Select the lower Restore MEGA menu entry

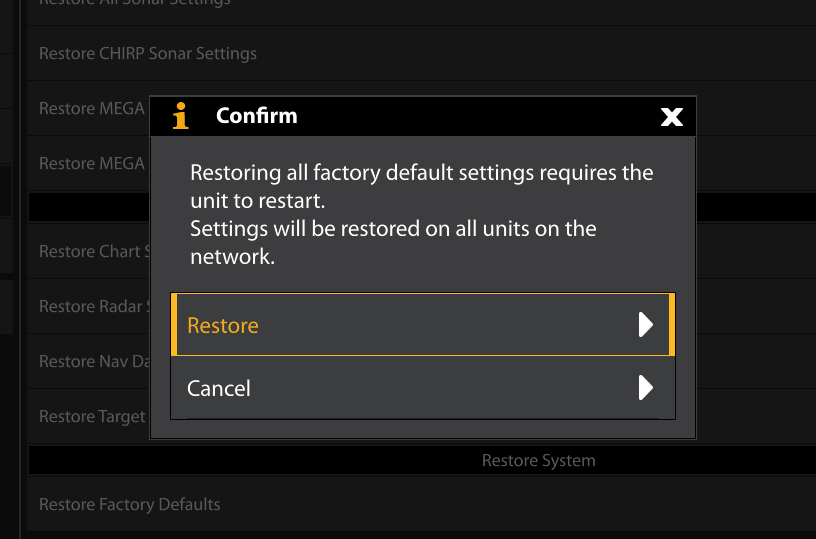tap(92, 163)
